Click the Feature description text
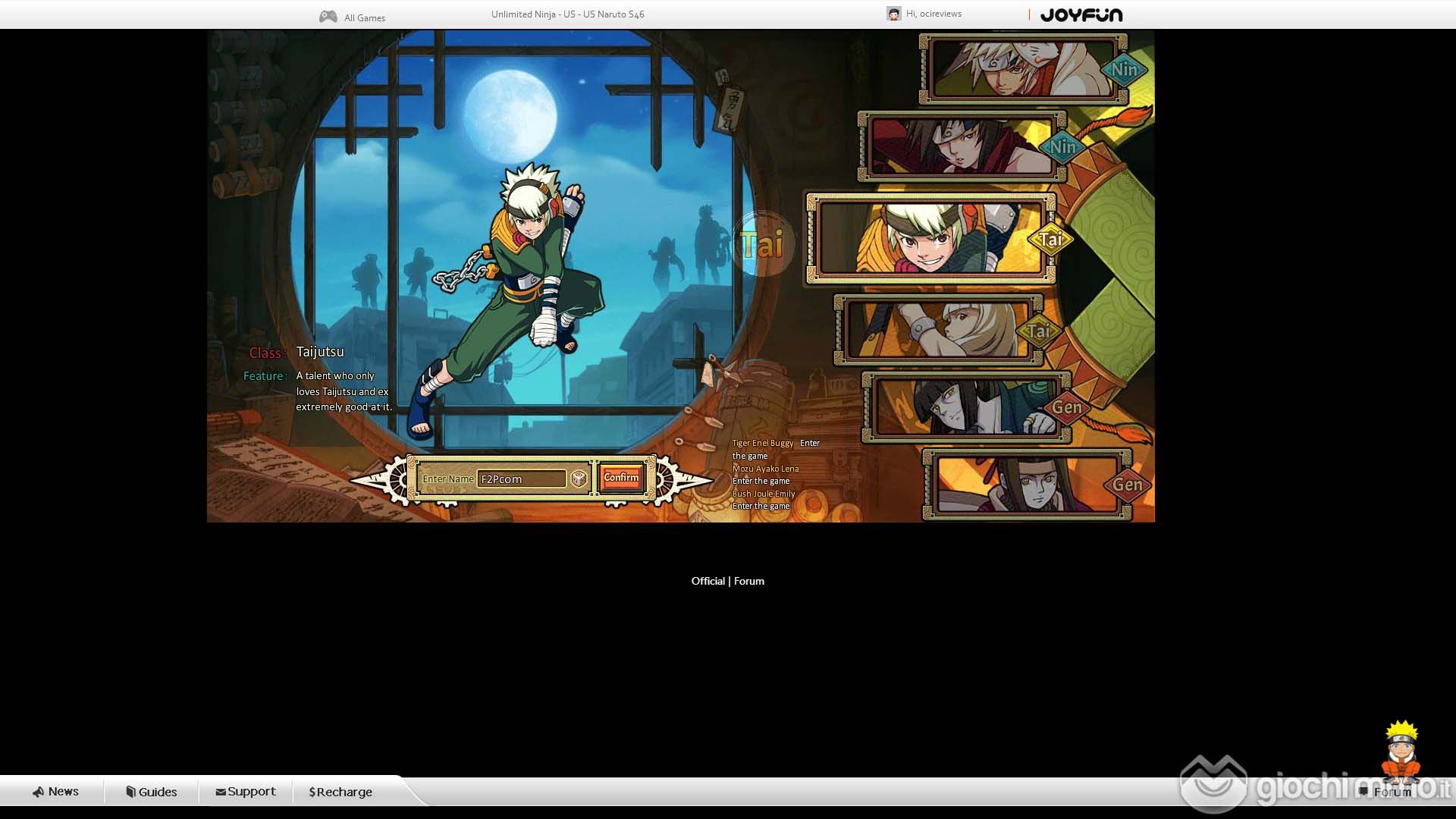Image resolution: width=1456 pixels, height=819 pixels. pyautogui.click(x=344, y=391)
